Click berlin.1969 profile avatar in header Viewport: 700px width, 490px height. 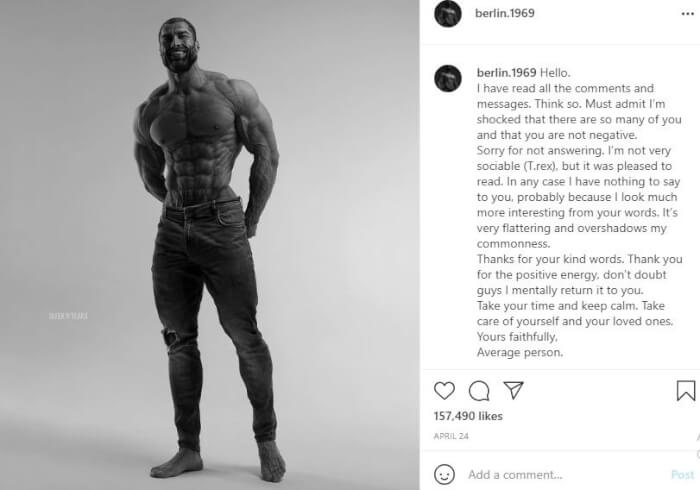[448, 14]
